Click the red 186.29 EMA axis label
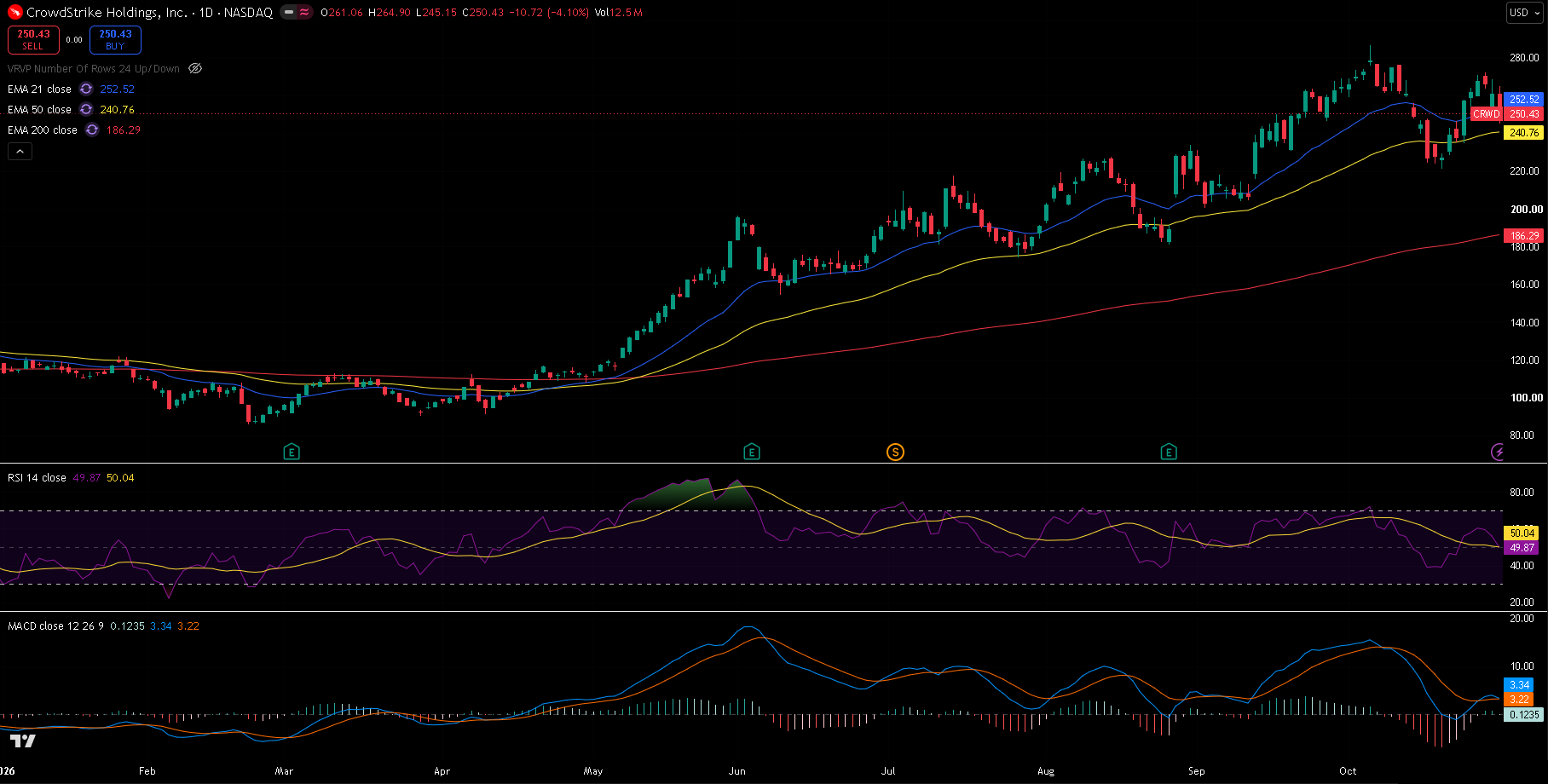The image size is (1548, 784). [x=1524, y=235]
